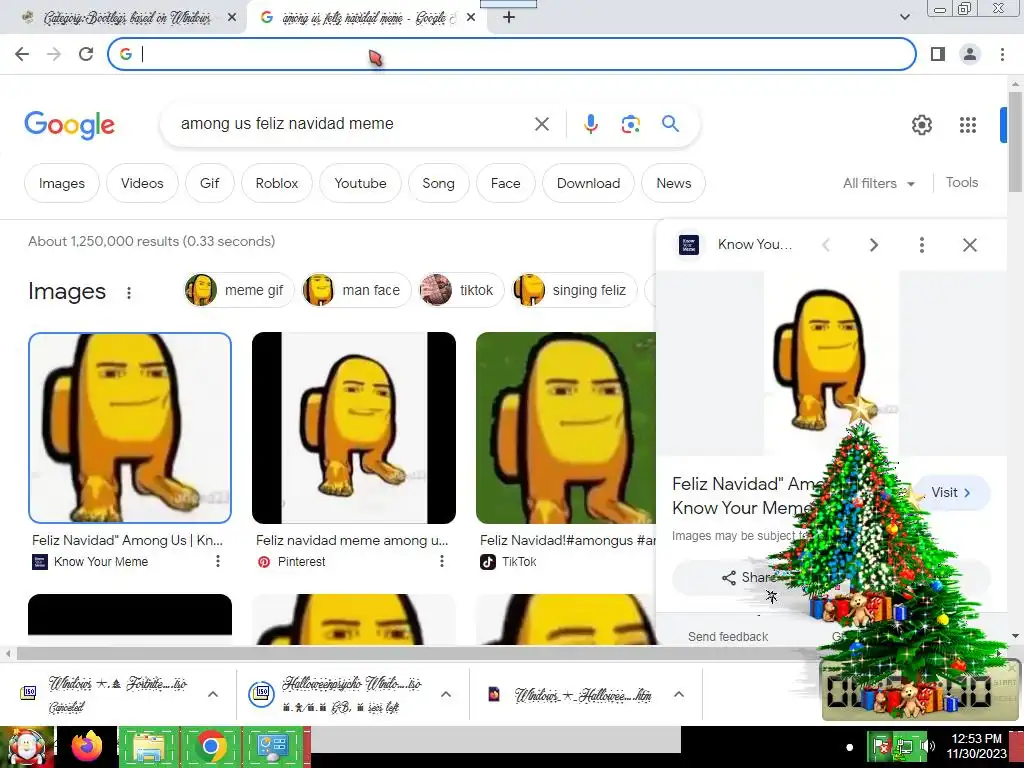Open options for Know Your Meme result

tap(218, 561)
